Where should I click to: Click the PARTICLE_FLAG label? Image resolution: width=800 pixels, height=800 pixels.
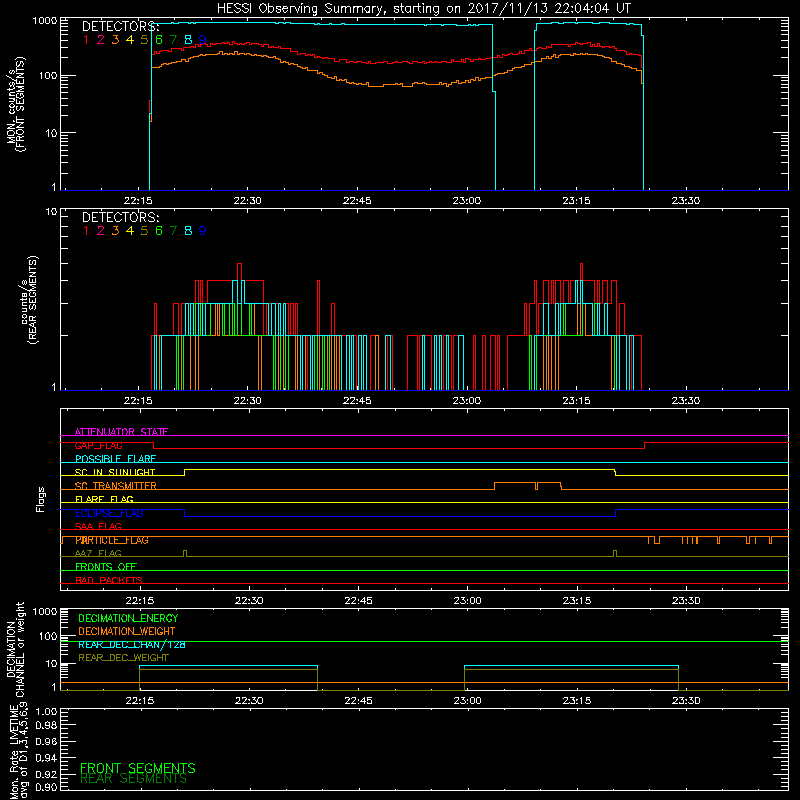pyautogui.click(x=112, y=540)
